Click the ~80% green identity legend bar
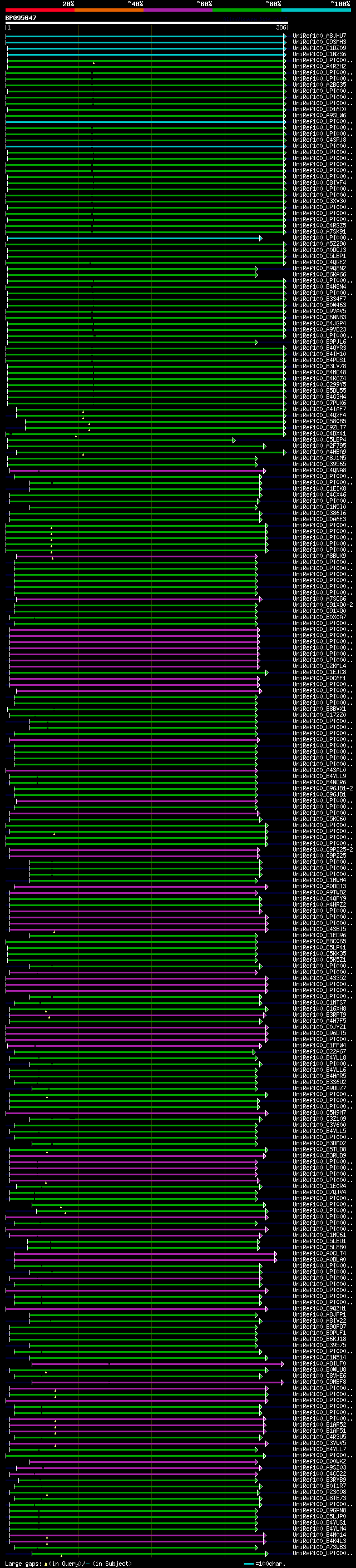The image size is (356, 1568). pyautogui.click(x=247, y=10)
